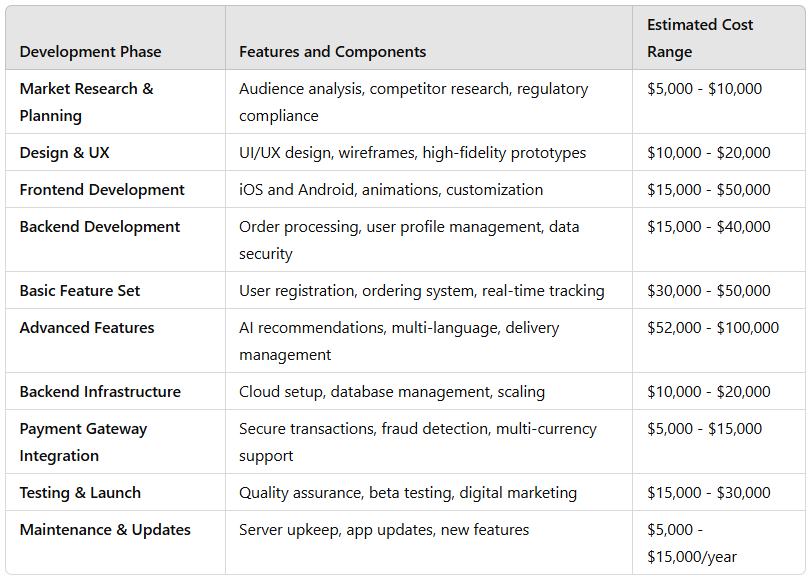The width and height of the screenshot is (810, 578).
Task: Click the Features and Components header
Action: (x=332, y=52)
